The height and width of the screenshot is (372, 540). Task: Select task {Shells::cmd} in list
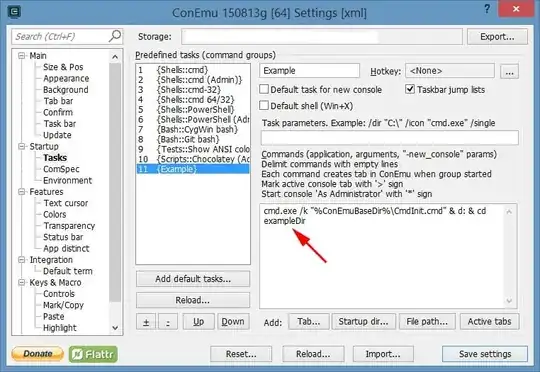pos(193,70)
